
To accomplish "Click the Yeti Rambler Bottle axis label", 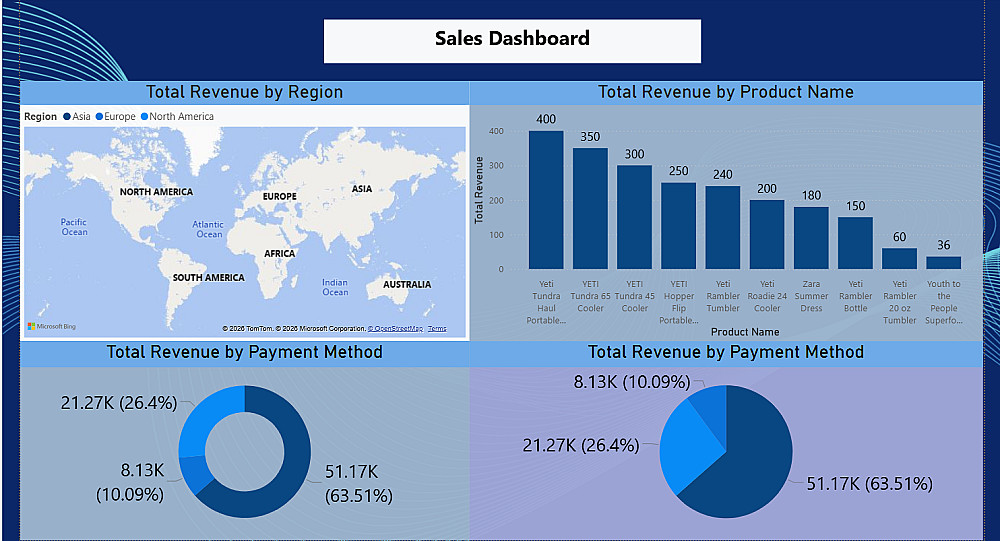I will pos(855,296).
